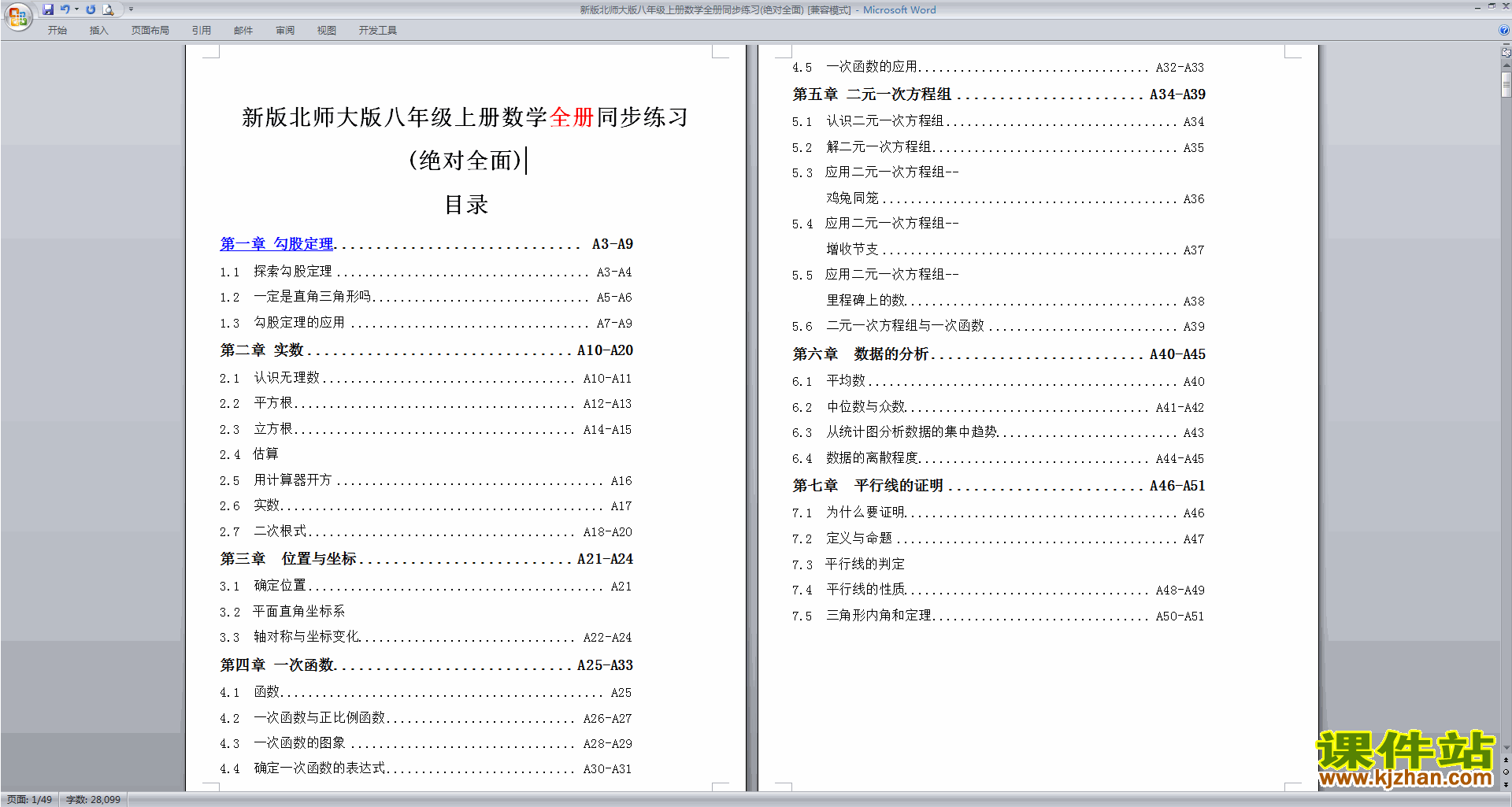This screenshot has height=807, width=1512.
Task: Open the 审阅 ribbon tab
Action: point(285,30)
